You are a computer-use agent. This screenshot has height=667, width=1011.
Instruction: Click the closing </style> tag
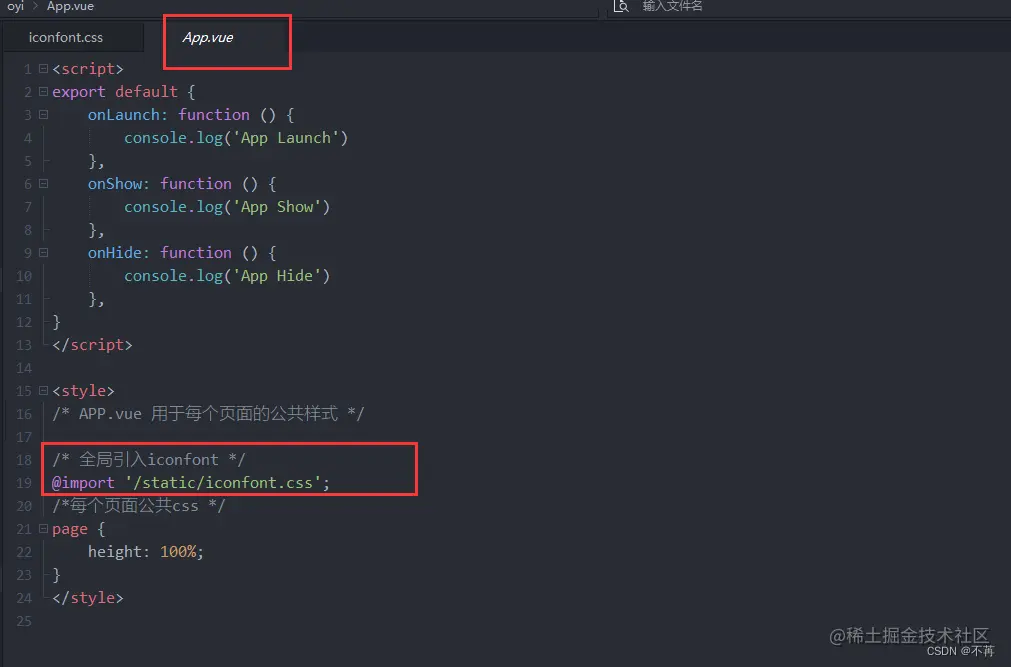tap(88, 598)
